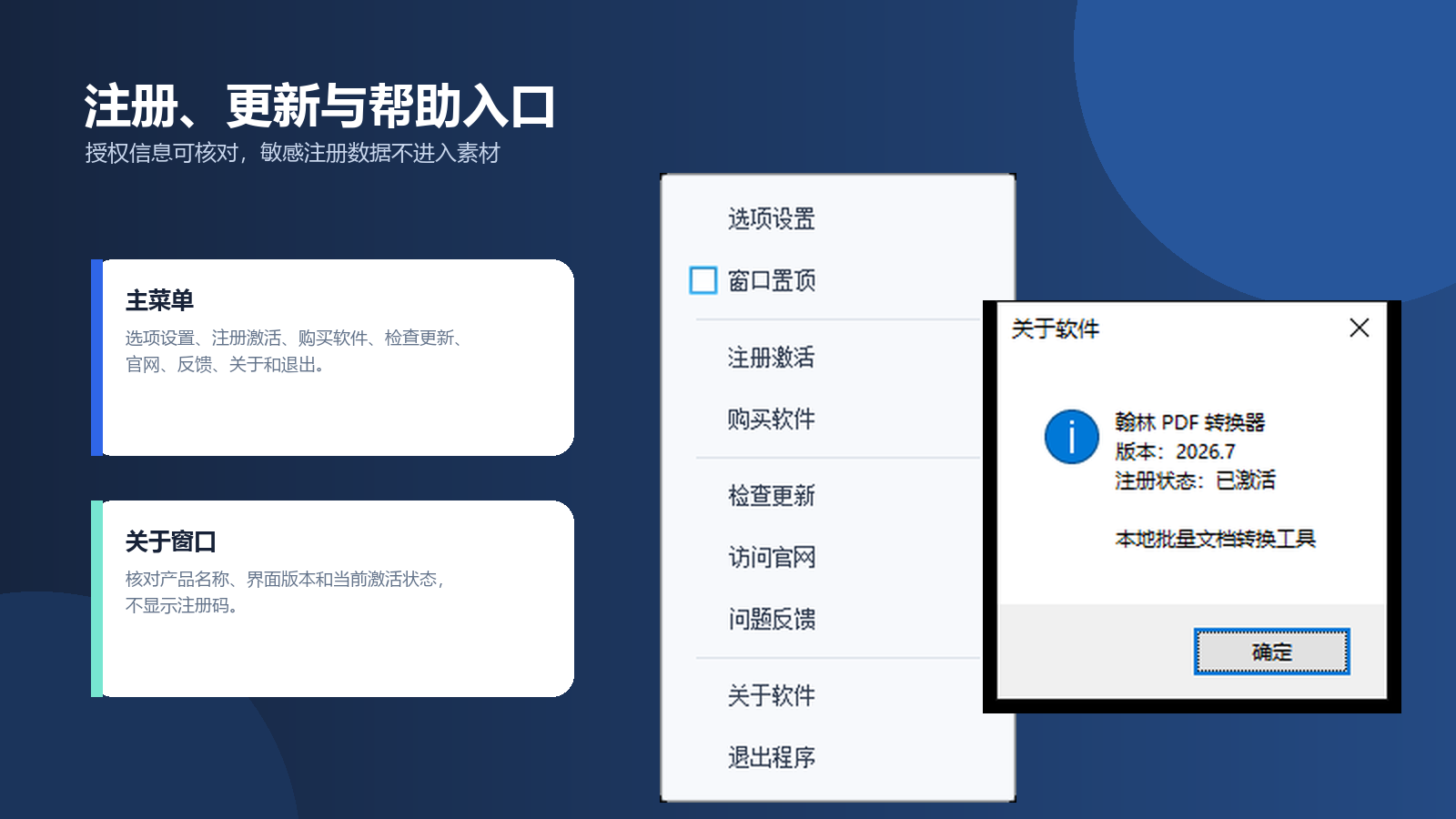
Task: Click the 主菜单 card heading
Action: pyautogui.click(x=159, y=300)
